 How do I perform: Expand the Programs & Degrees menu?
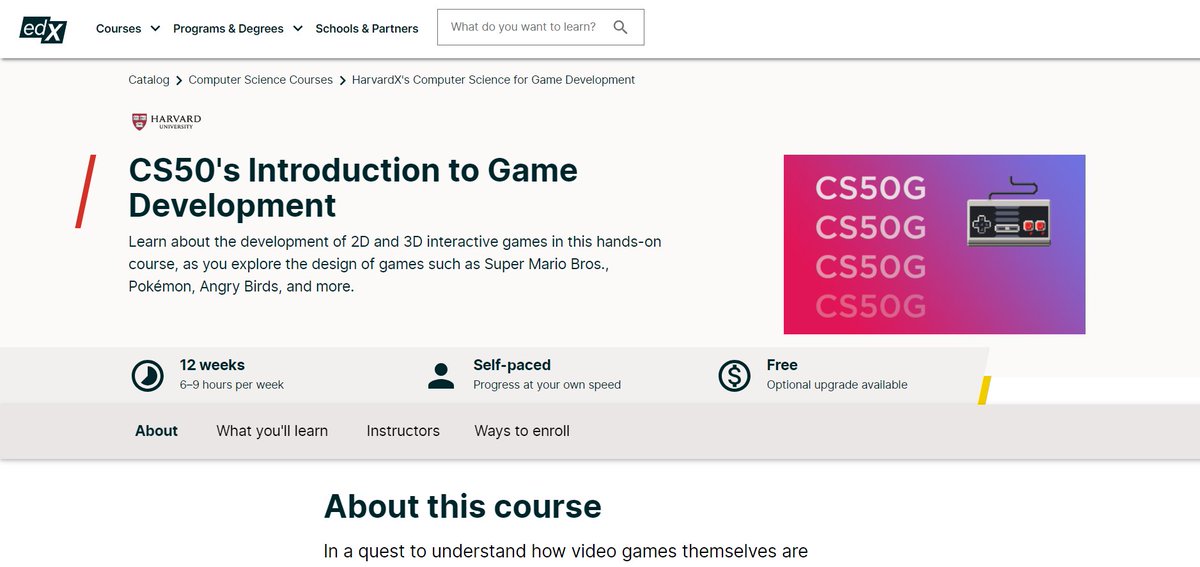[238, 28]
